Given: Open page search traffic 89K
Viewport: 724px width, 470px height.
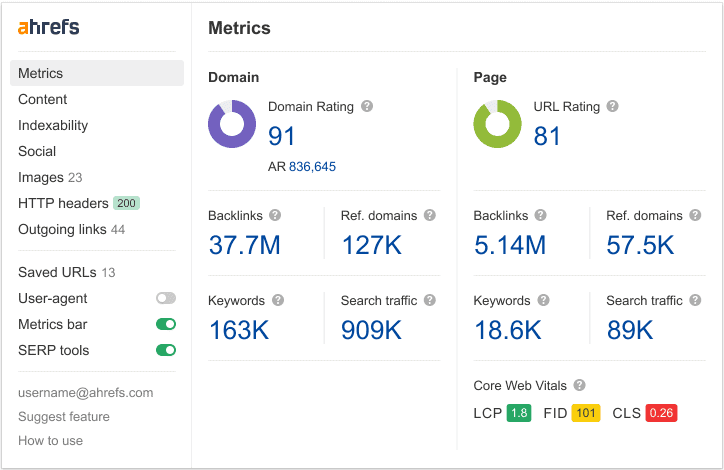Looking at the screenshot, I should 630,330.
